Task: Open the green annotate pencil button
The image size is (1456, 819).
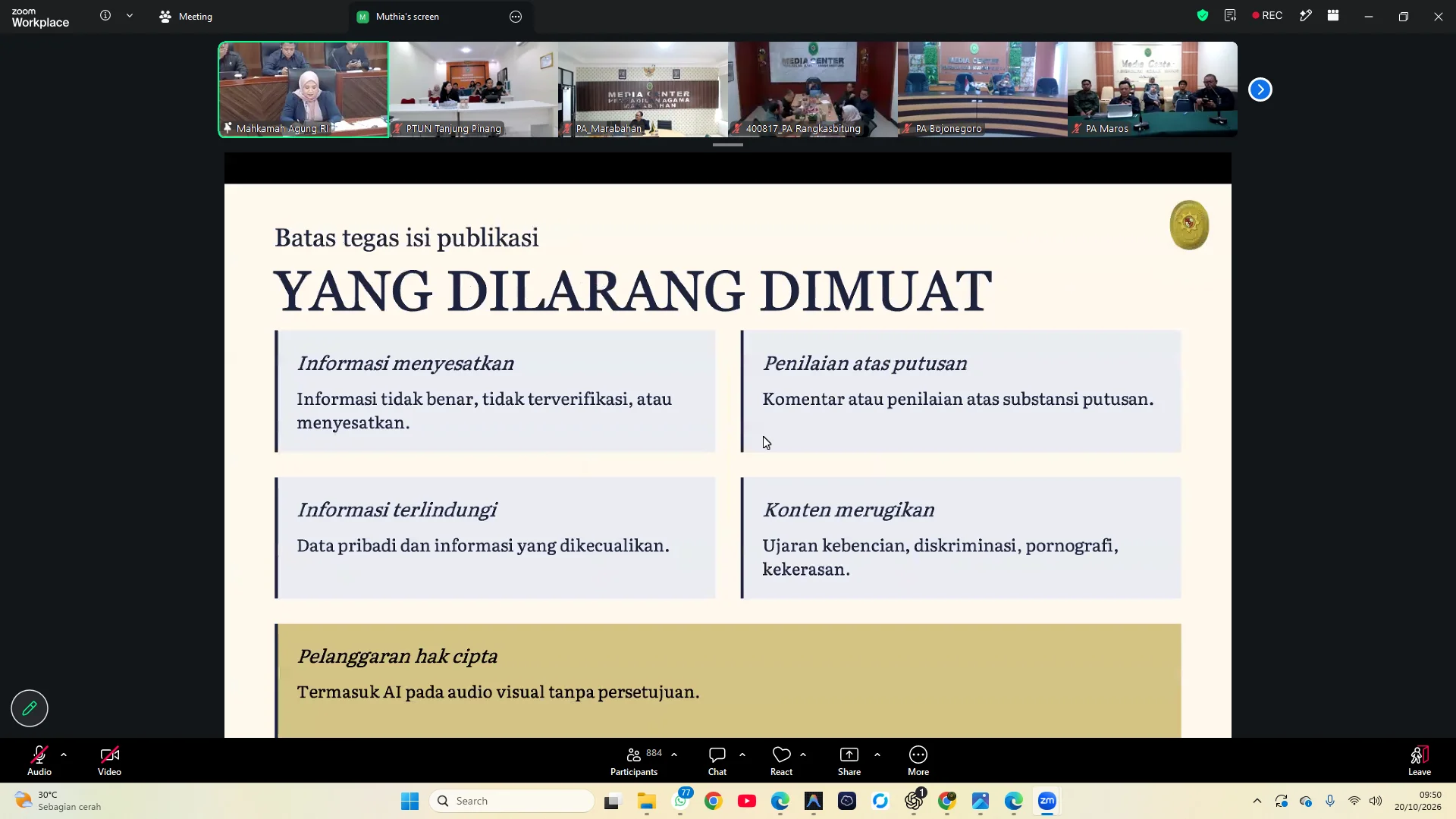Action: coord(30,708)
